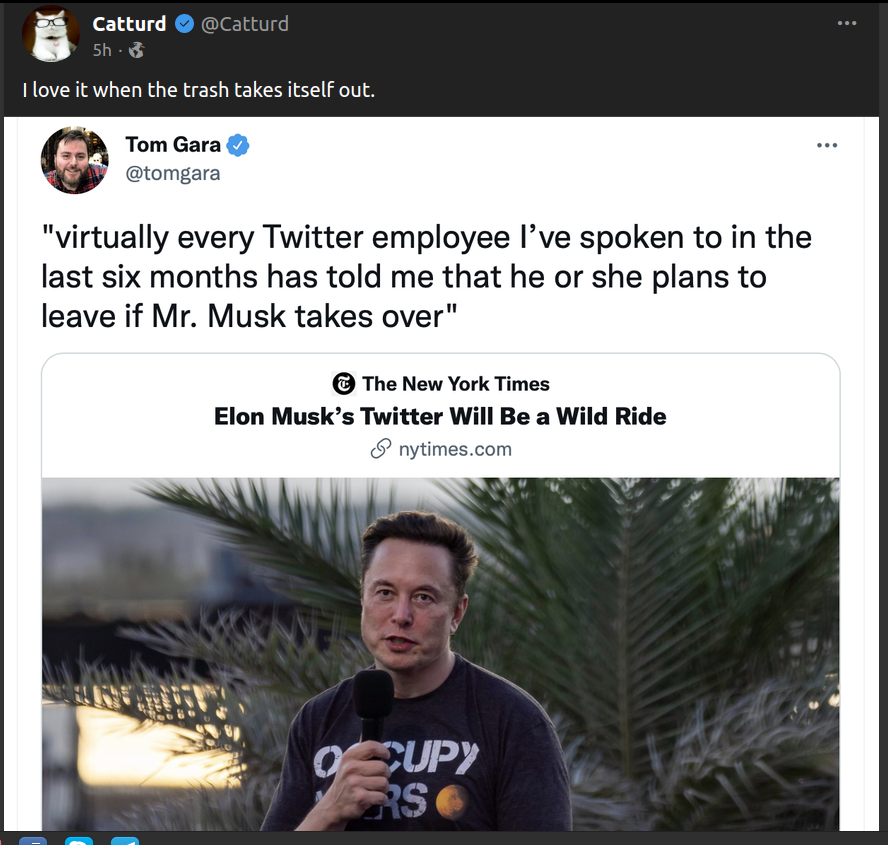Click Catturd's blue verified badge
The image size is (888, 845).
click(185, 24)
